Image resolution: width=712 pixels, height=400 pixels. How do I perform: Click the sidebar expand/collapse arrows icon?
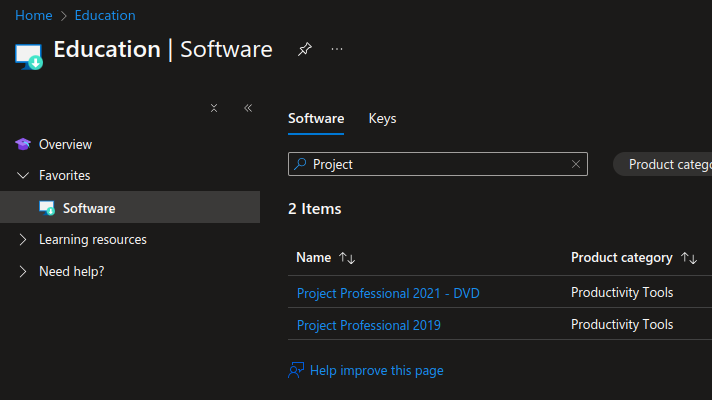pos(214,108)
